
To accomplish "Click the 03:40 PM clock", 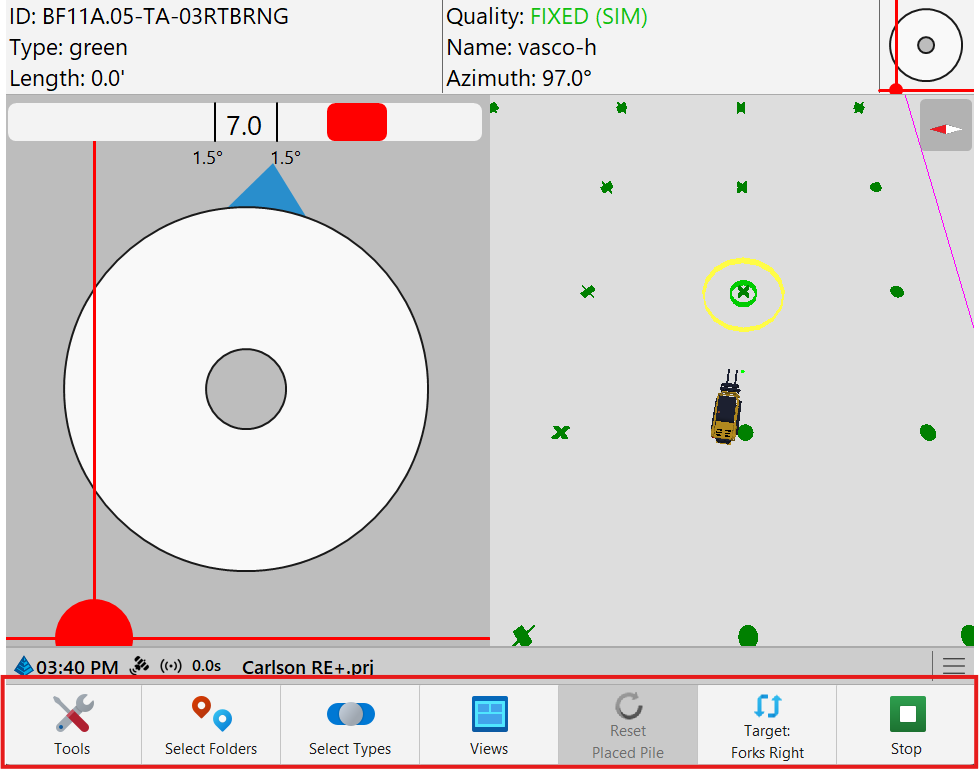I will (x=77, y=667).
